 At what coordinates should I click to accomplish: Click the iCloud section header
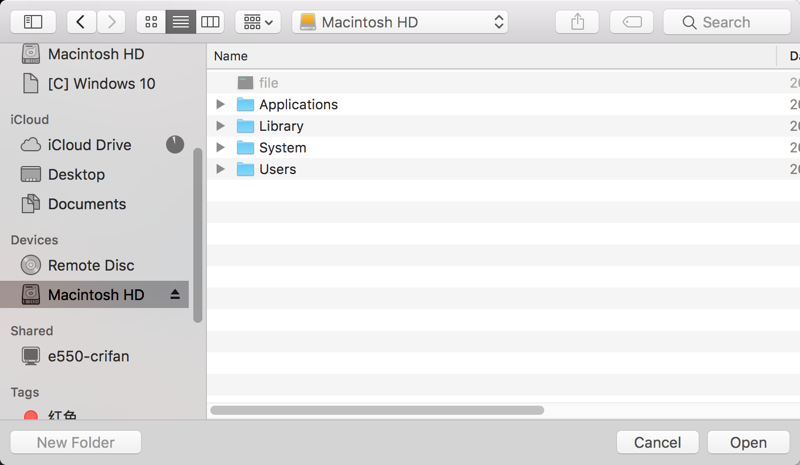30,119
